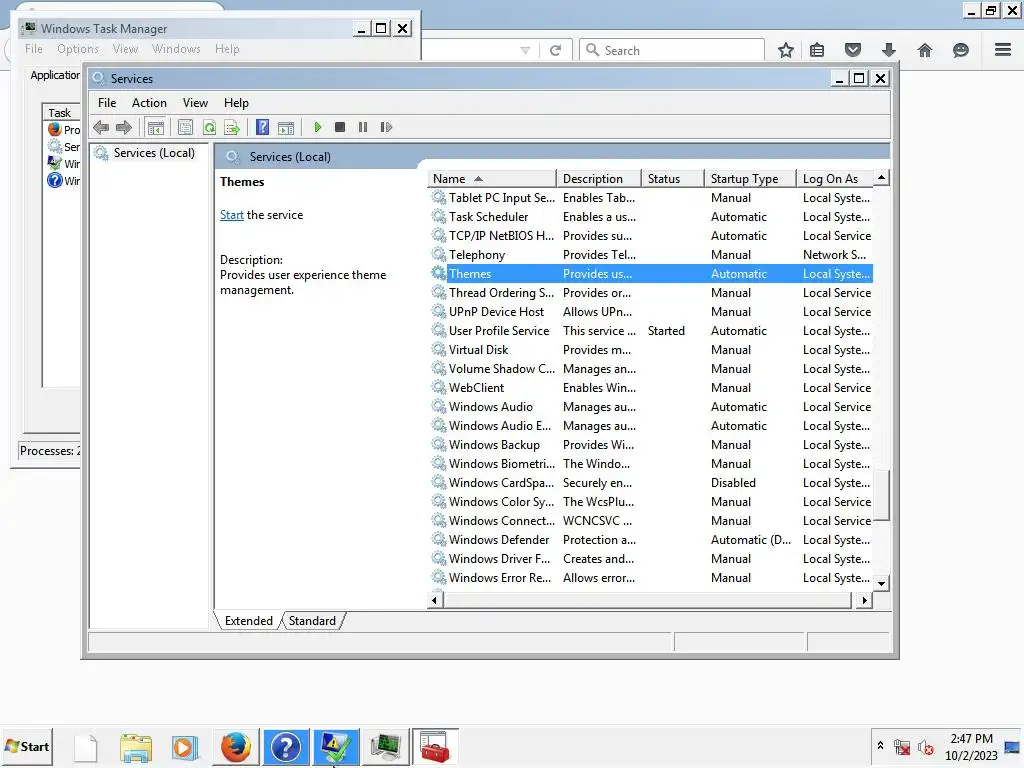The width and height of the screenshot is (1024, 768).
Task: Select the Windows Error Reporting service
Action: tap(651, 577)
